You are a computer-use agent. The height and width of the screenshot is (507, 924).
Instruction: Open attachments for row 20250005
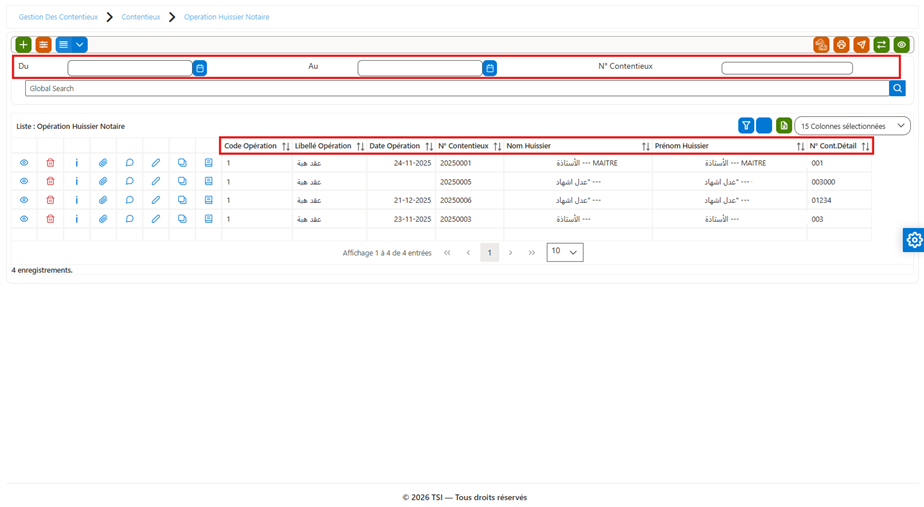pyautogui.click(x=103, y=182)
